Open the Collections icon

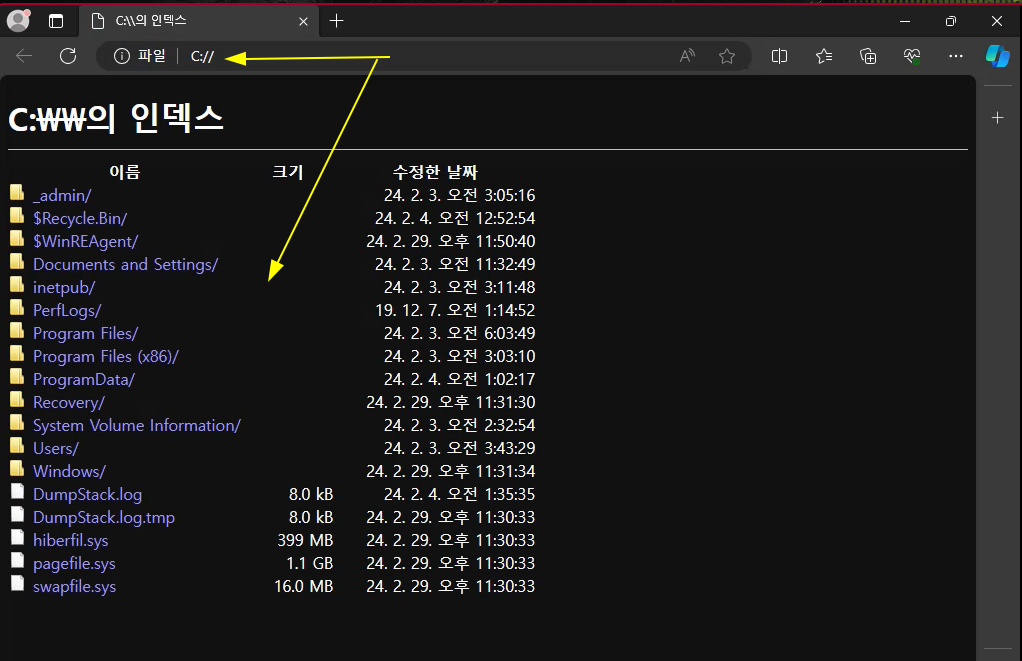(868, 57)
